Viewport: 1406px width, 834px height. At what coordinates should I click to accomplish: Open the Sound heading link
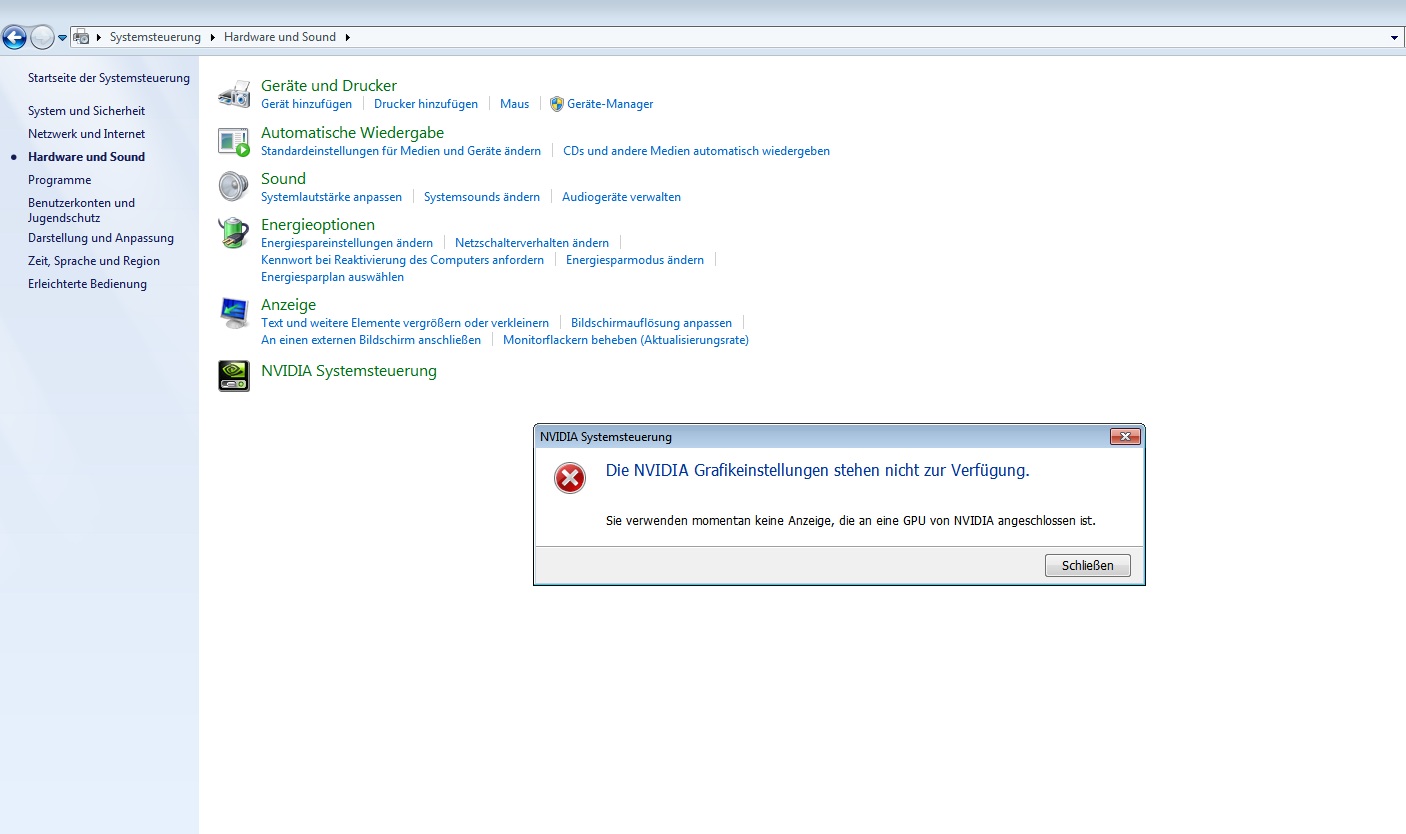[x=283, y=179]
